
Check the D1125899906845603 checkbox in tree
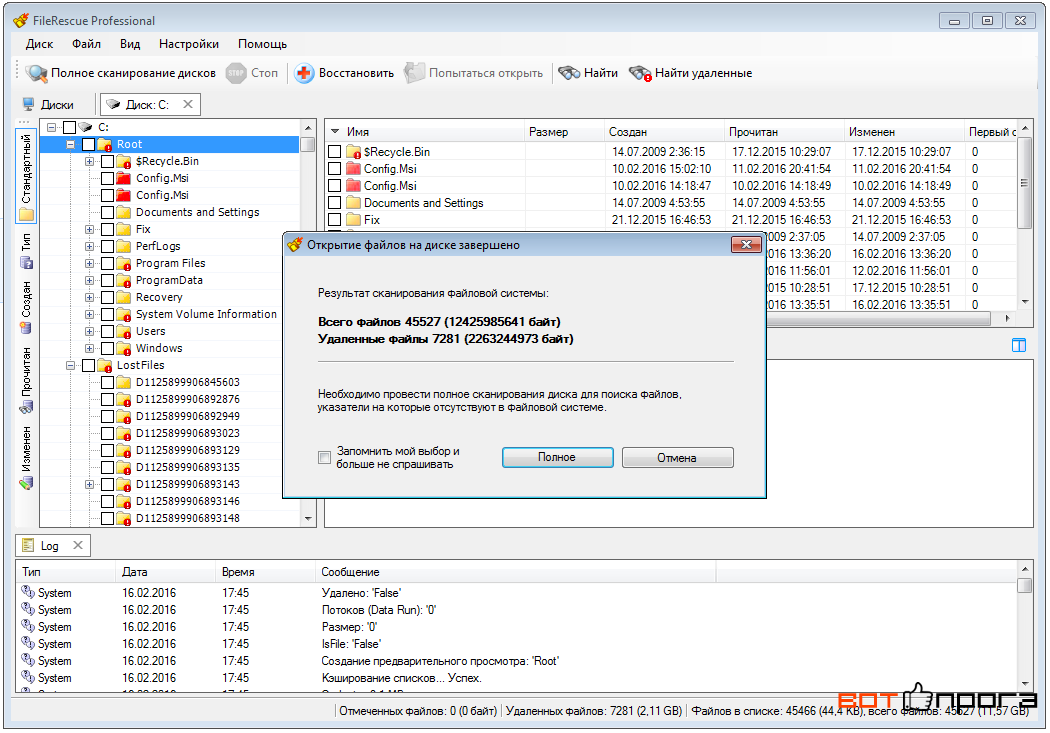click(x=107, y=382)
